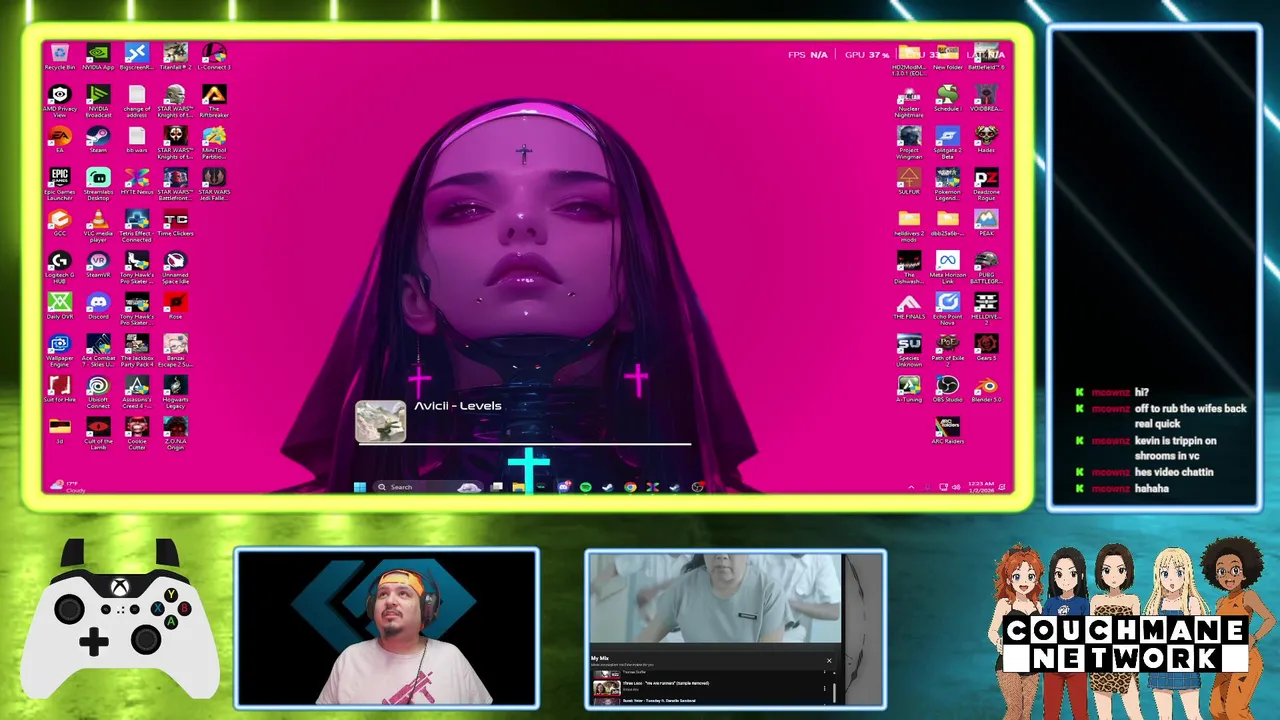Launch Steam from the desktop icon
Viewport: 1280px width, 720px height.
point(98,140)
